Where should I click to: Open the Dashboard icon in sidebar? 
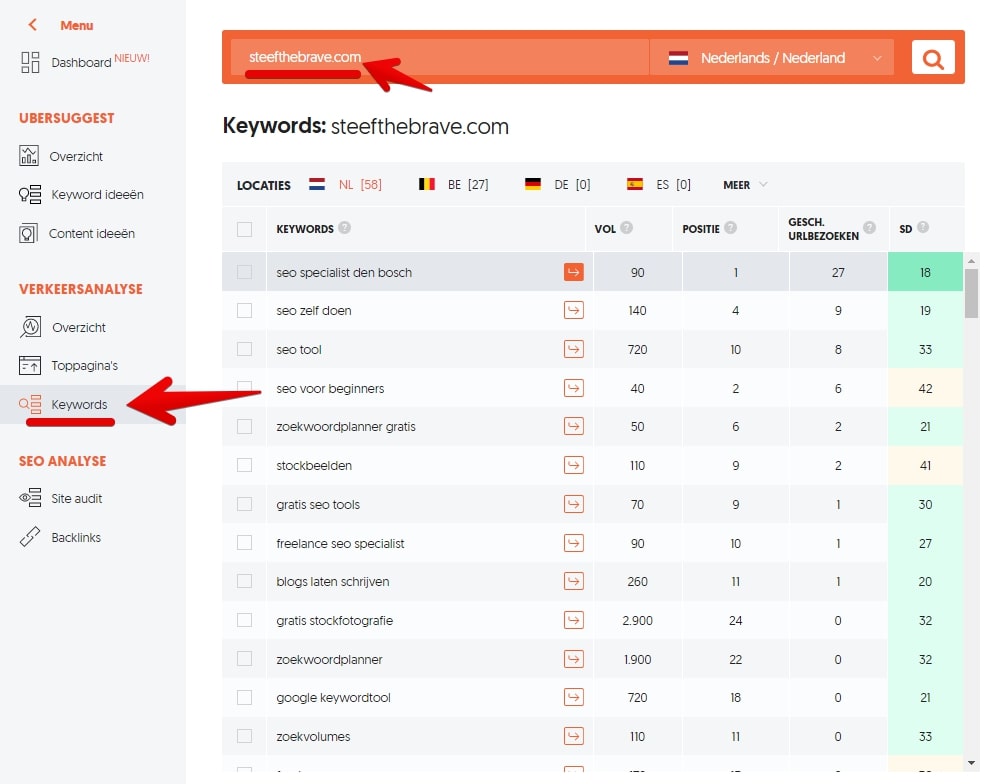(30, 62)
